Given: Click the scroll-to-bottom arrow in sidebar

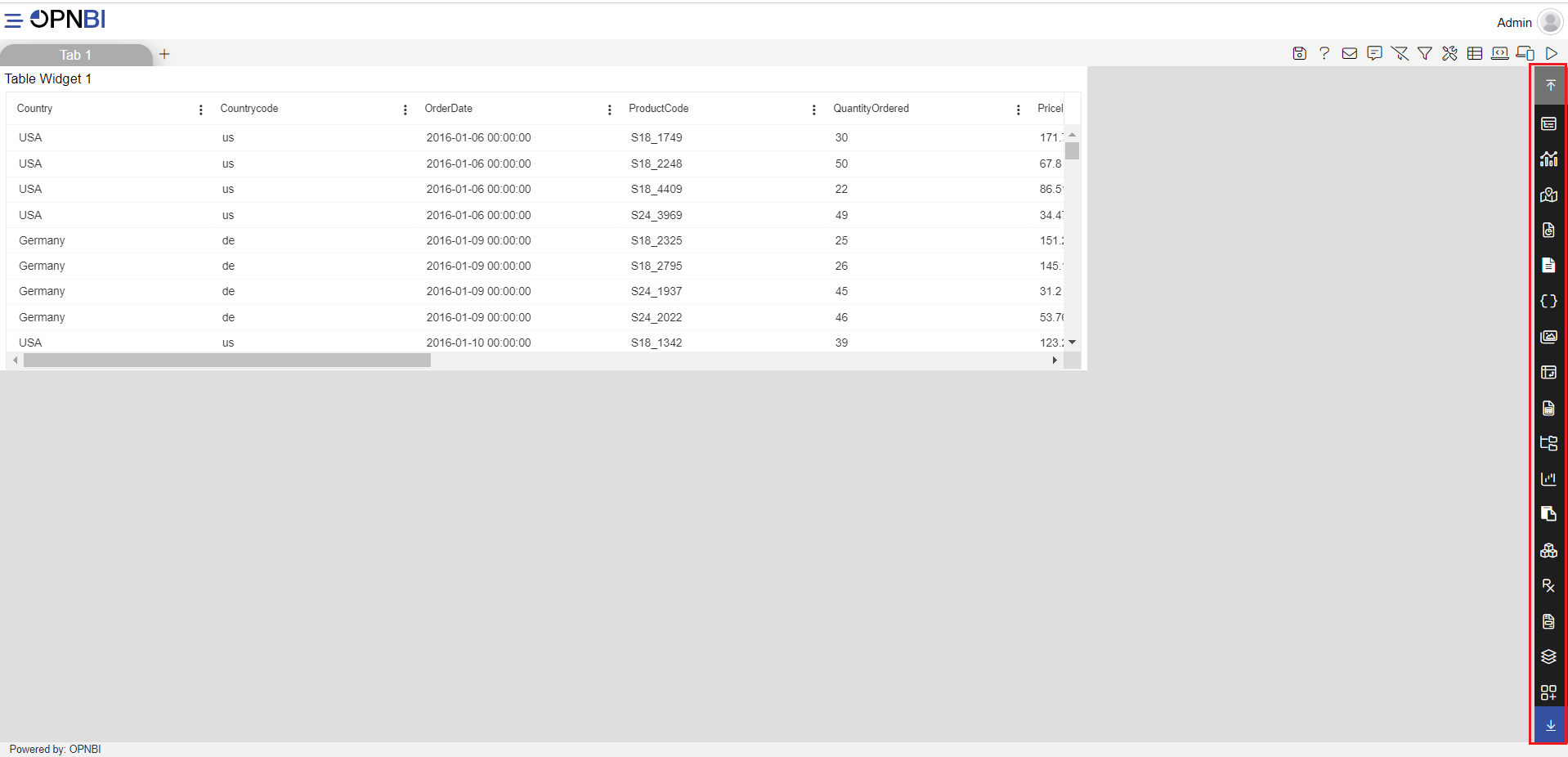Looking at the screenshot, I should [x=1550, y=725].
